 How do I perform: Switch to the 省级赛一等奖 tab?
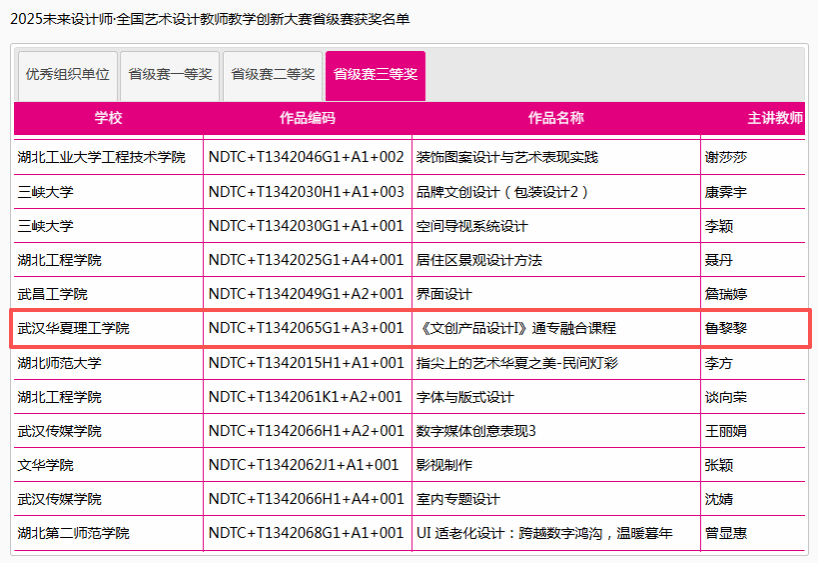pos(170,74)
